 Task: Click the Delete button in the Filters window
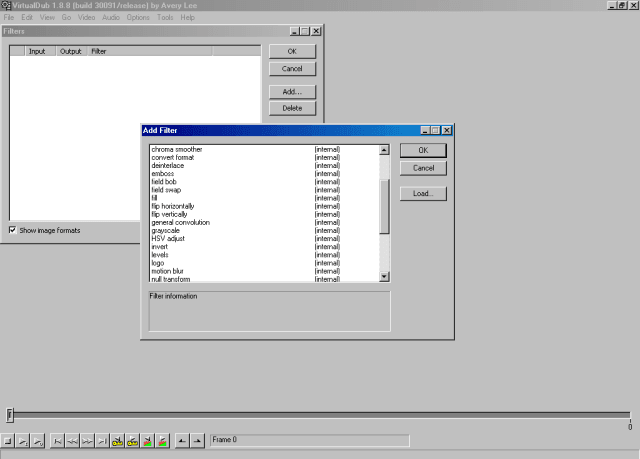292,108
